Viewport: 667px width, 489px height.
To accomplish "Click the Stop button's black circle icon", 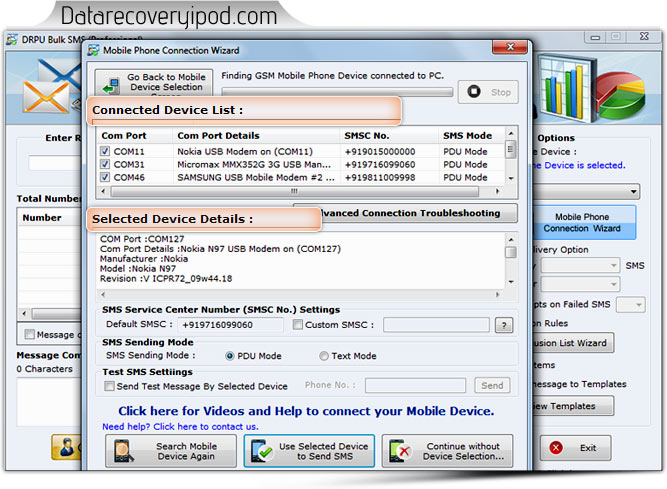I will [473, 91].
